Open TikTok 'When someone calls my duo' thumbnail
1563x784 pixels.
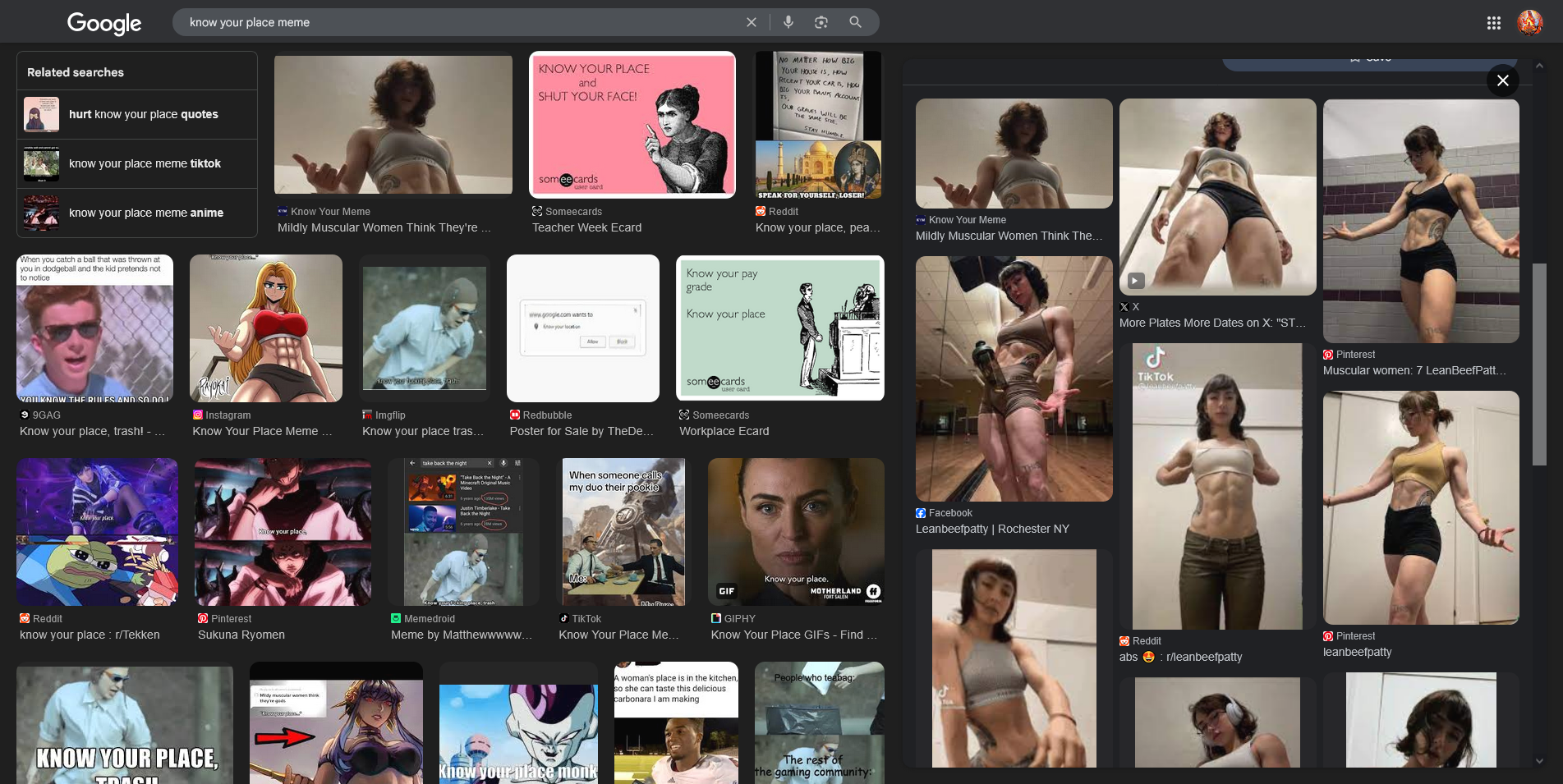(623, 532)
